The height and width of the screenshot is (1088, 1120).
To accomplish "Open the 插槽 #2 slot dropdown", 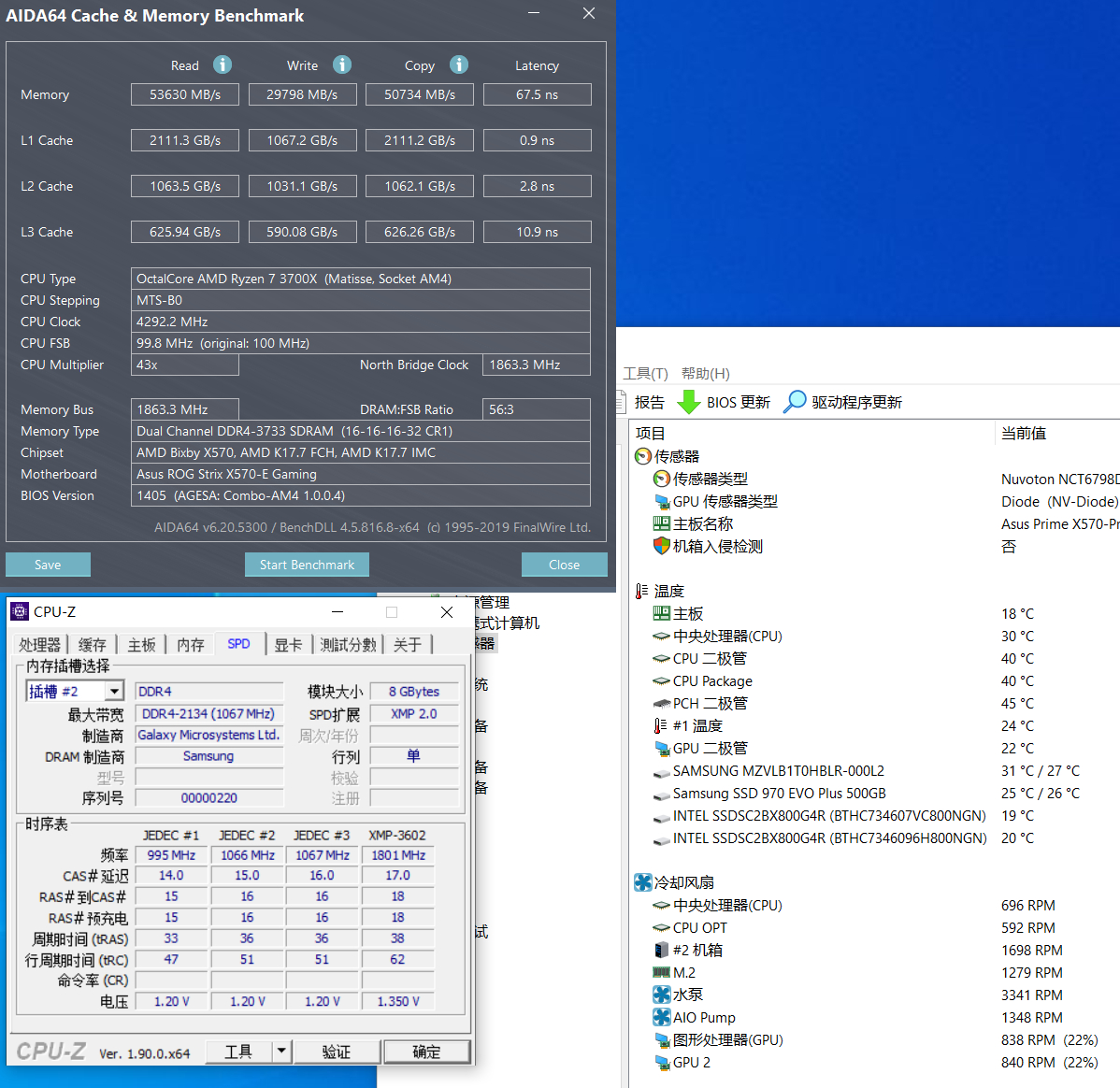I will [114, 692].
